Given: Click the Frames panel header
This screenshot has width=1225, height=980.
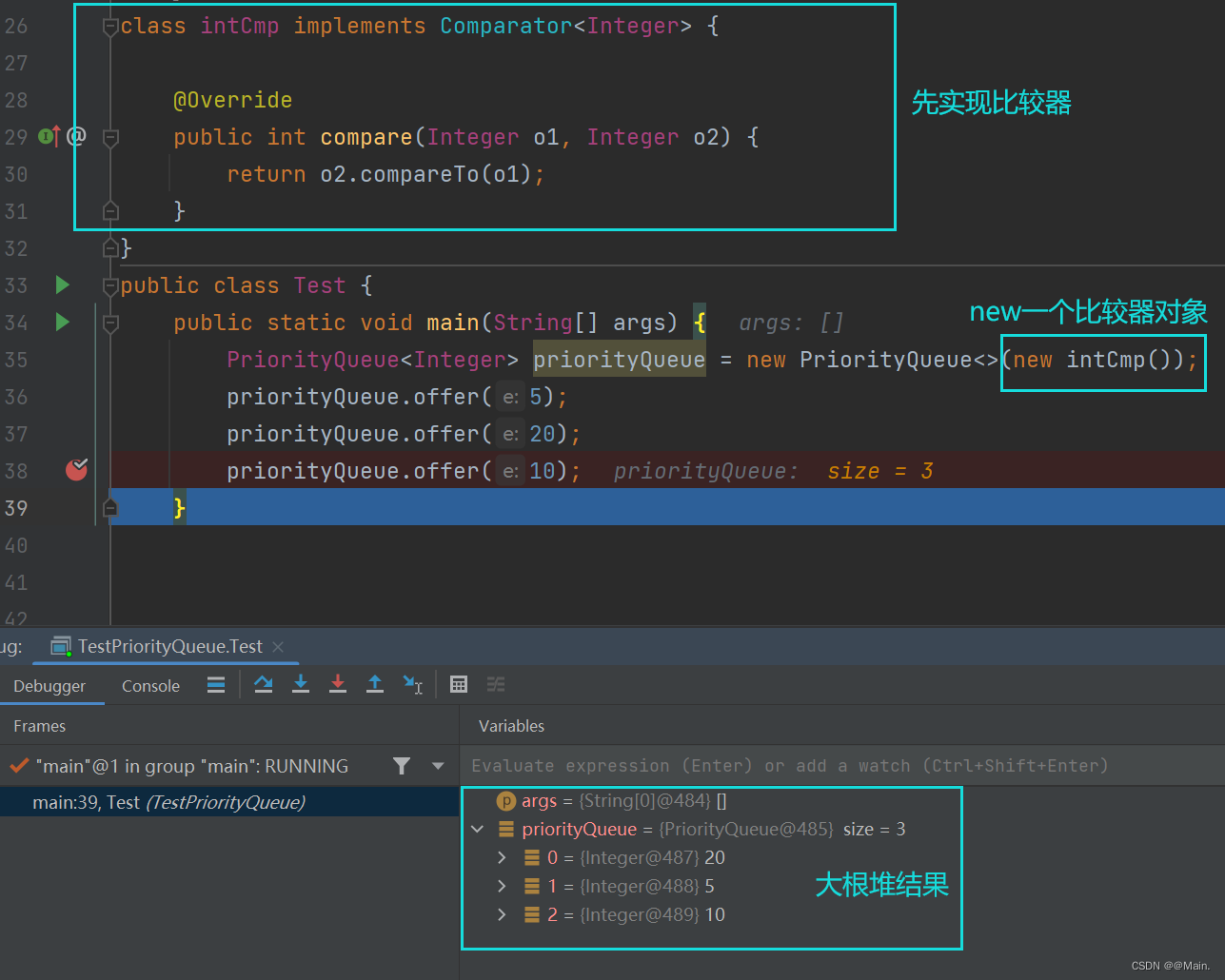Looking at the screenshot, I should [x=40, y=726].
